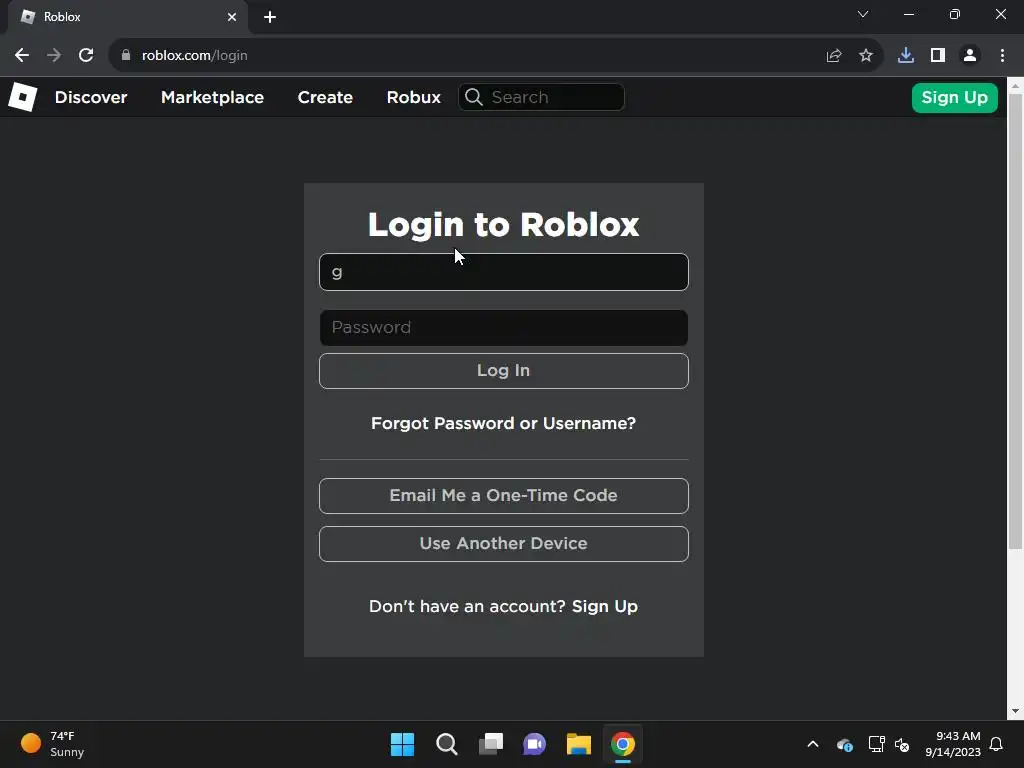Close the Chrome window

tap(1000, 14)
